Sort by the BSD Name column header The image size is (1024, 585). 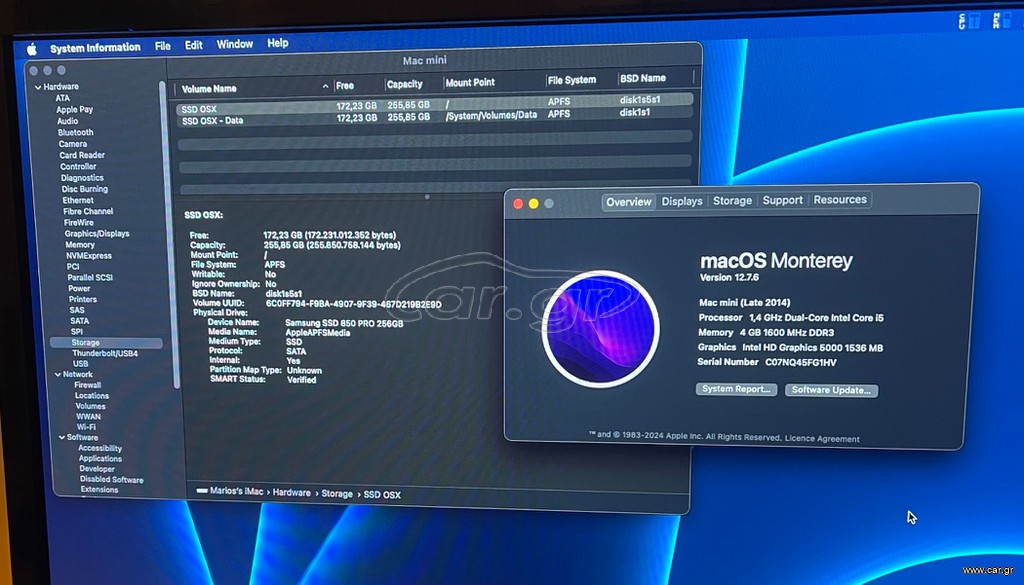click(654, 78)
